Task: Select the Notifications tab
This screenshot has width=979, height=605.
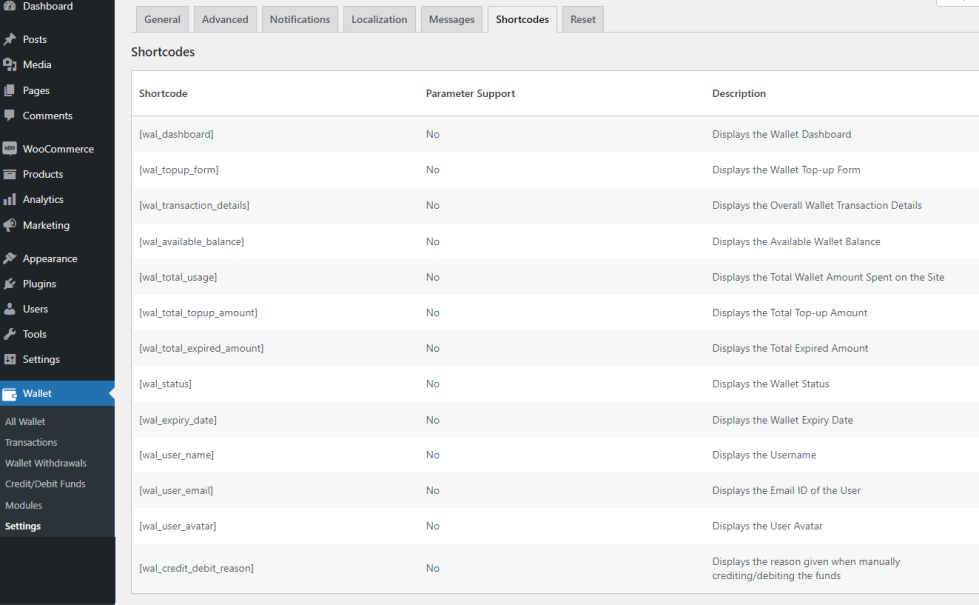Action: click(300, 20)
